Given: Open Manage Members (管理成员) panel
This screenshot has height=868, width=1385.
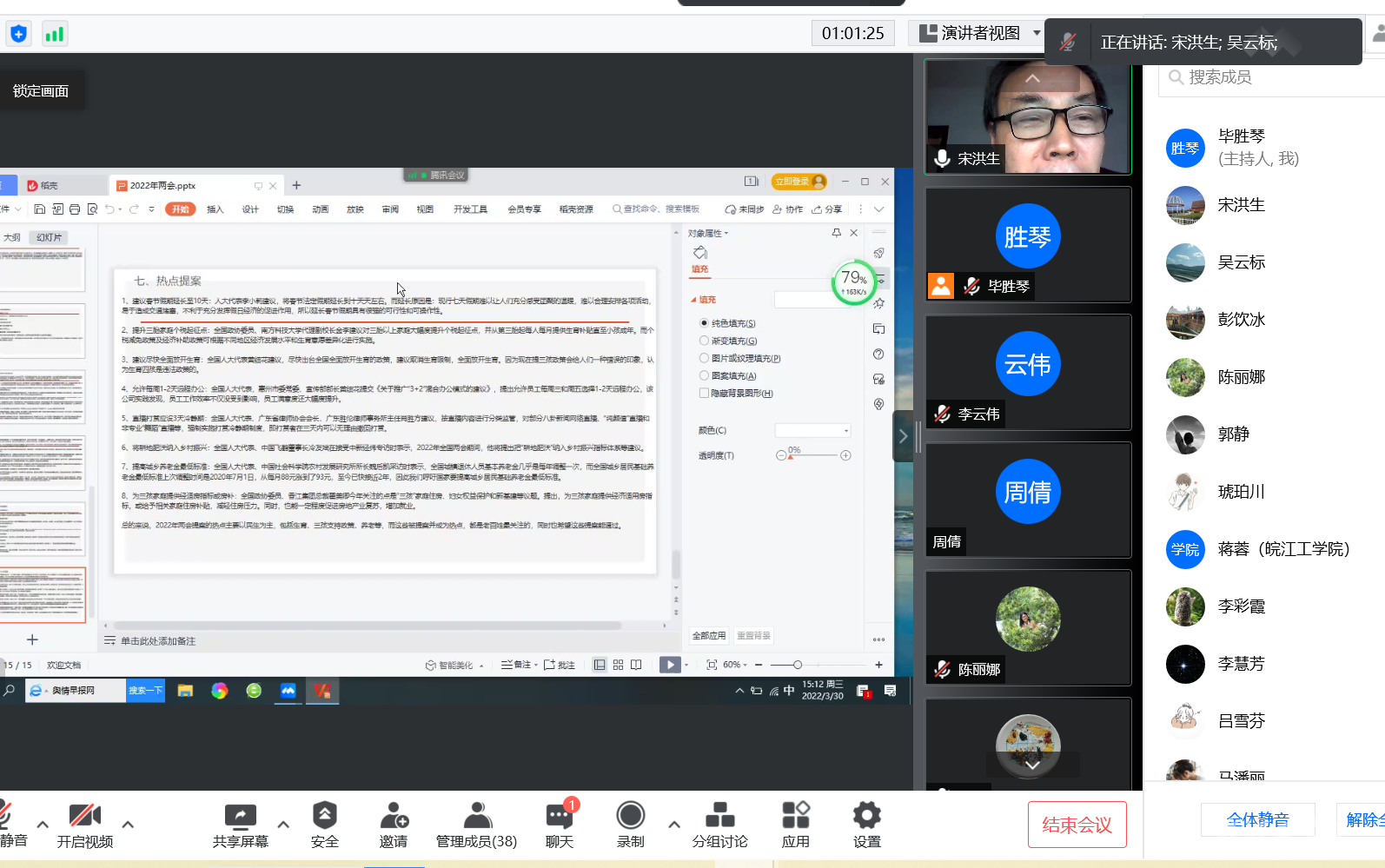Looking at the screenshot, I should (476, 817).
